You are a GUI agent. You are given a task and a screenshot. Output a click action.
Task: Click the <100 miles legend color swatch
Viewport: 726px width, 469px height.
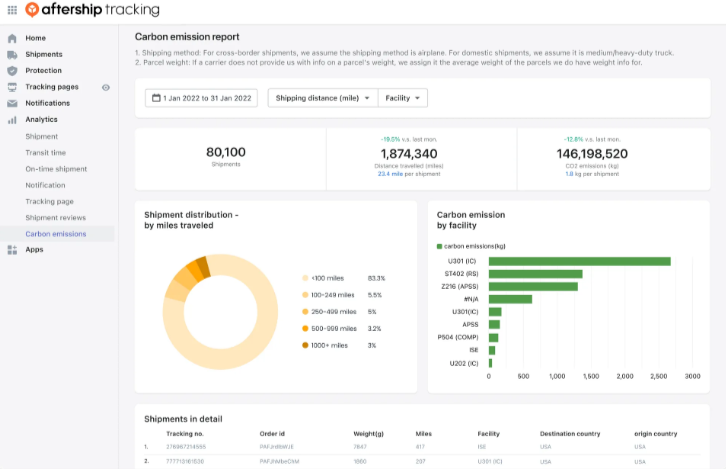point(305,278)
